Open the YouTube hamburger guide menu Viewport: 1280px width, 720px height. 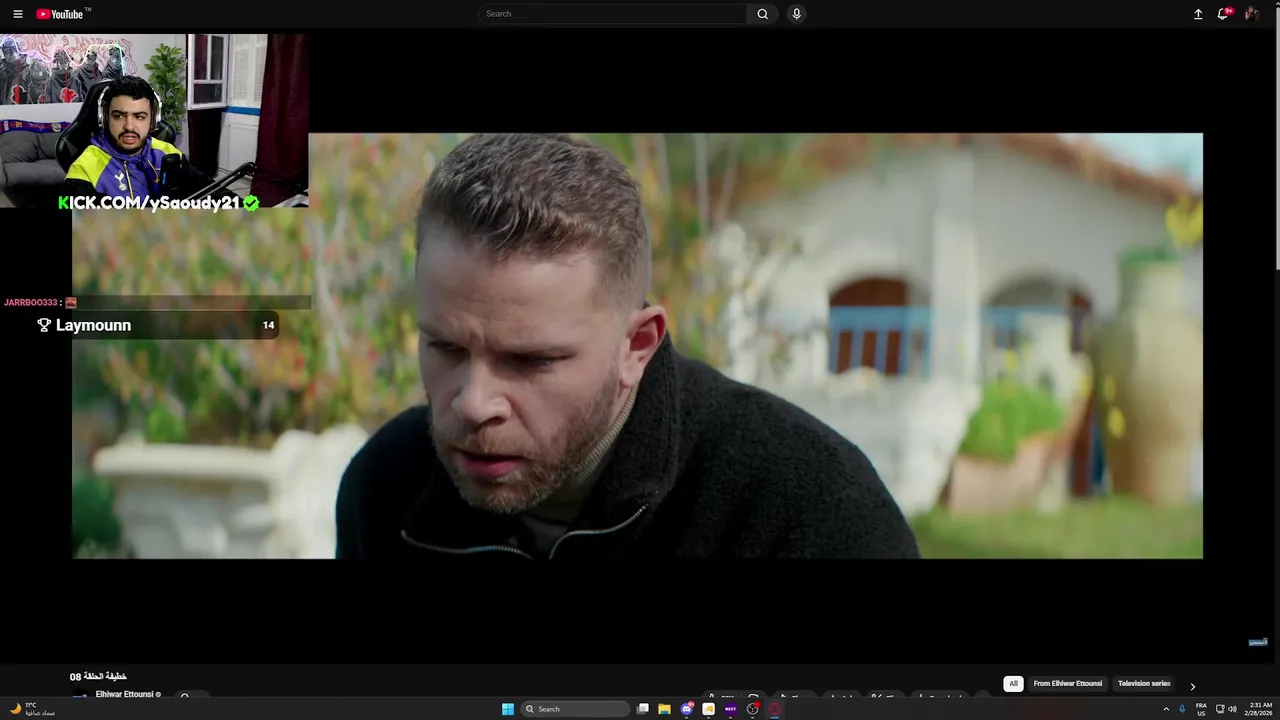click(x=18, y=14)
